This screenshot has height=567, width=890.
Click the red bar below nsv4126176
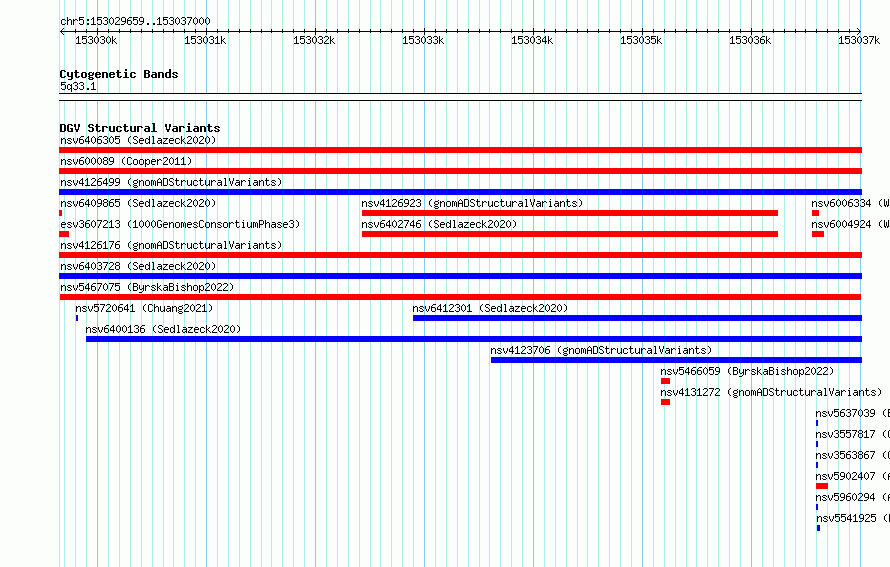[460, 255]
